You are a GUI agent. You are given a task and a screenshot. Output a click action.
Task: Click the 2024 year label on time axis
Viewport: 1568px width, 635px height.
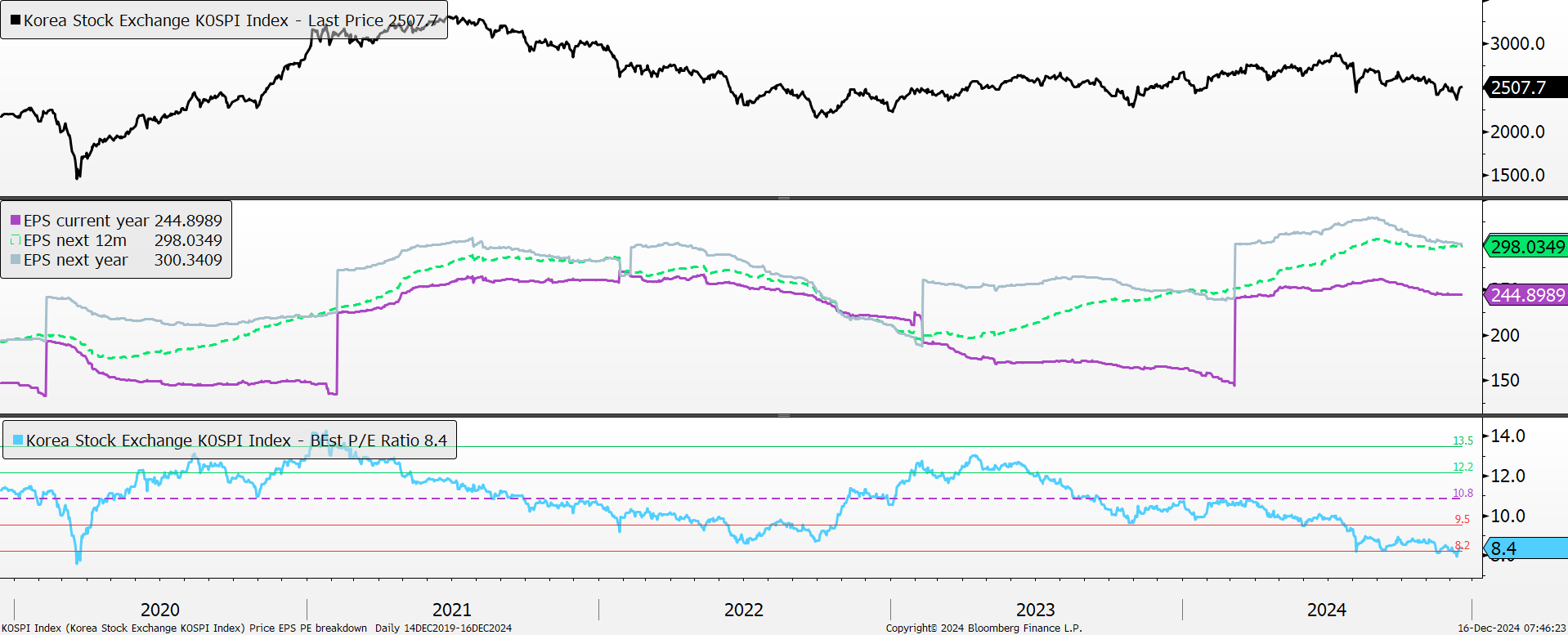(x=1327, y=610)
